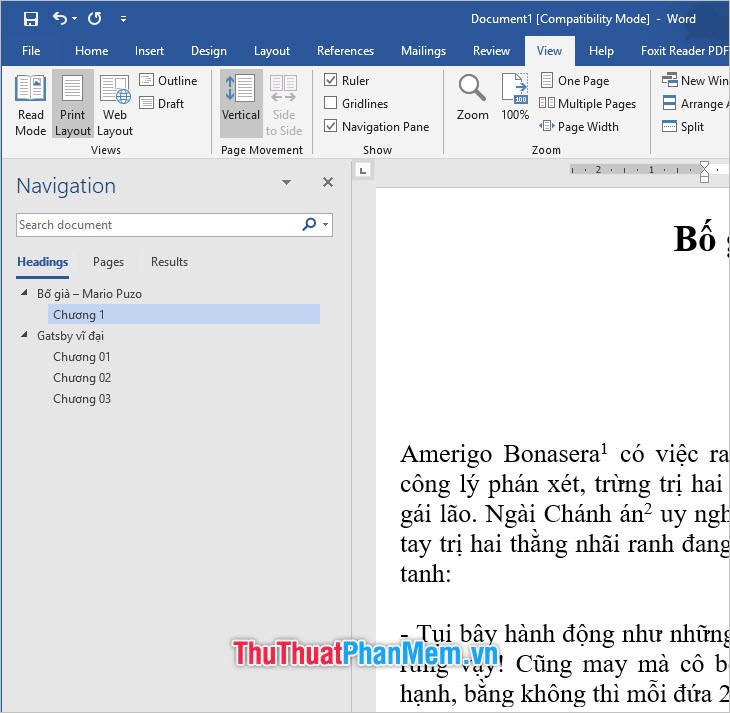
Task: Switch to Results tab in Navigation
Action: click(x=169, y=262)
